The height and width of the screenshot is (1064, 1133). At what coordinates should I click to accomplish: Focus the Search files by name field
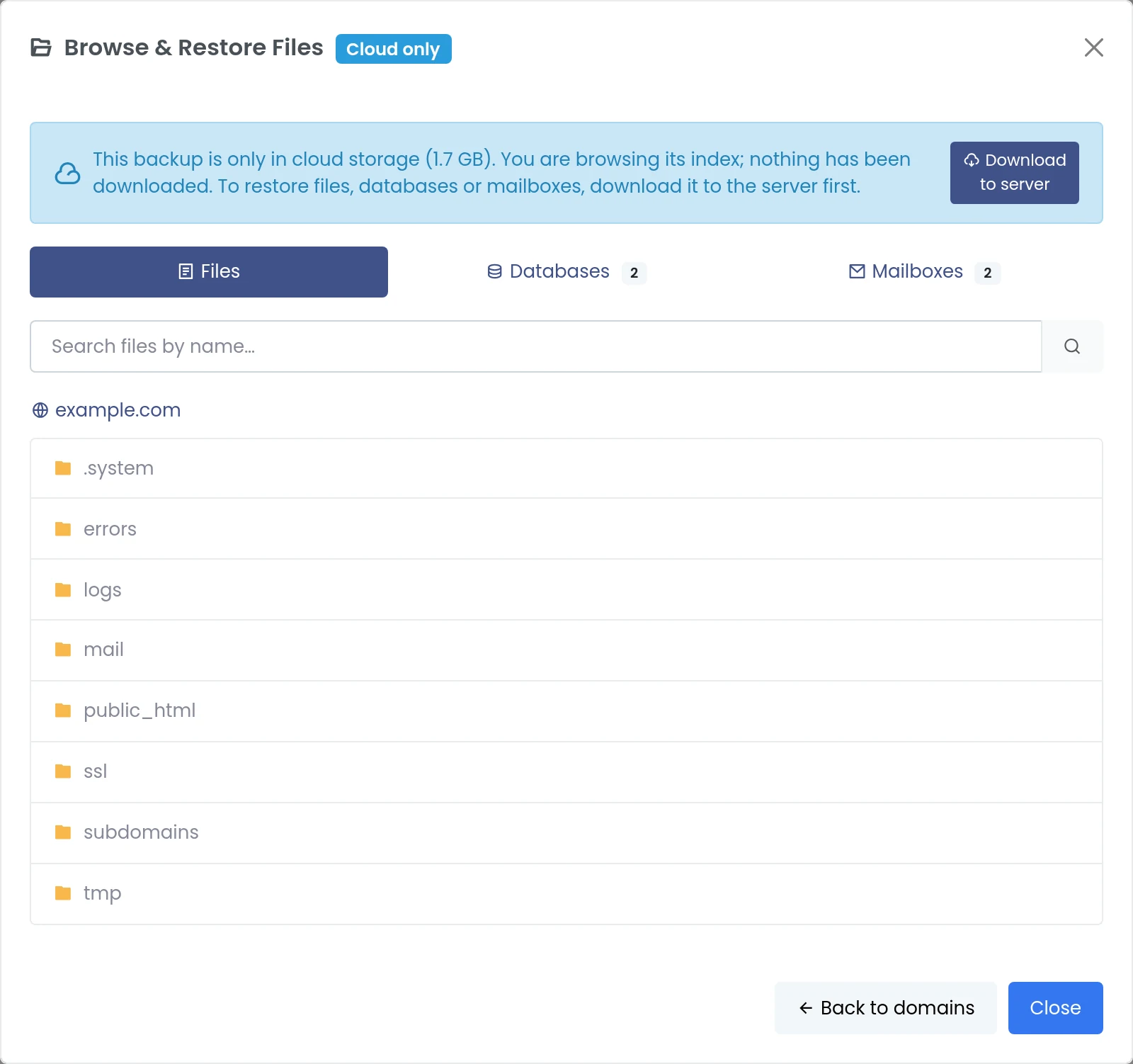click(x=536, y=346)
